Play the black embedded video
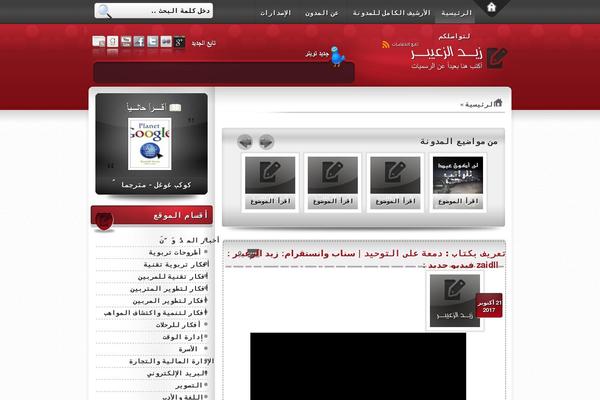 pyautogui.click(x=358, y=366)
